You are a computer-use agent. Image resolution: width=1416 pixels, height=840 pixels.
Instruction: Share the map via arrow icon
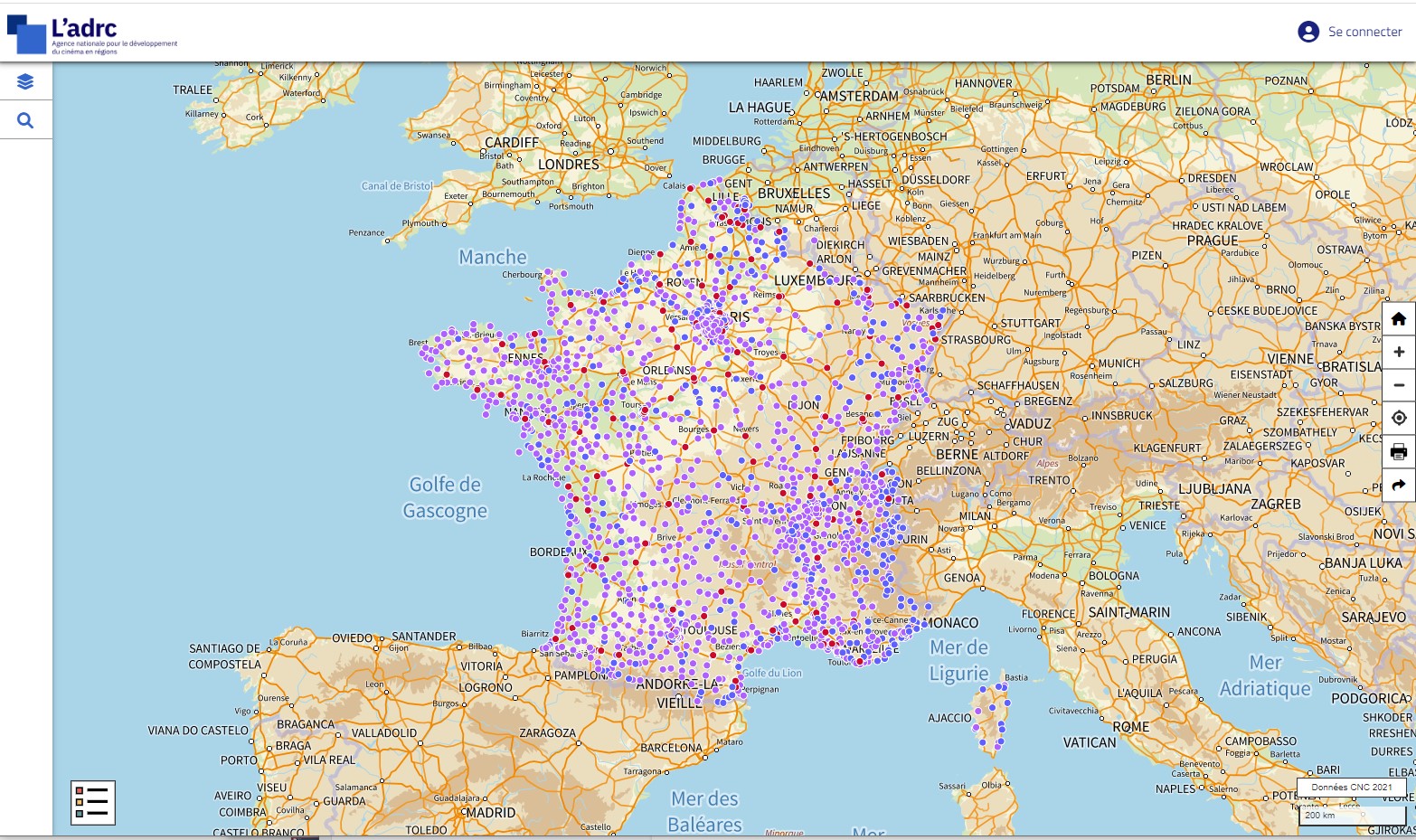click(1398, 486)
